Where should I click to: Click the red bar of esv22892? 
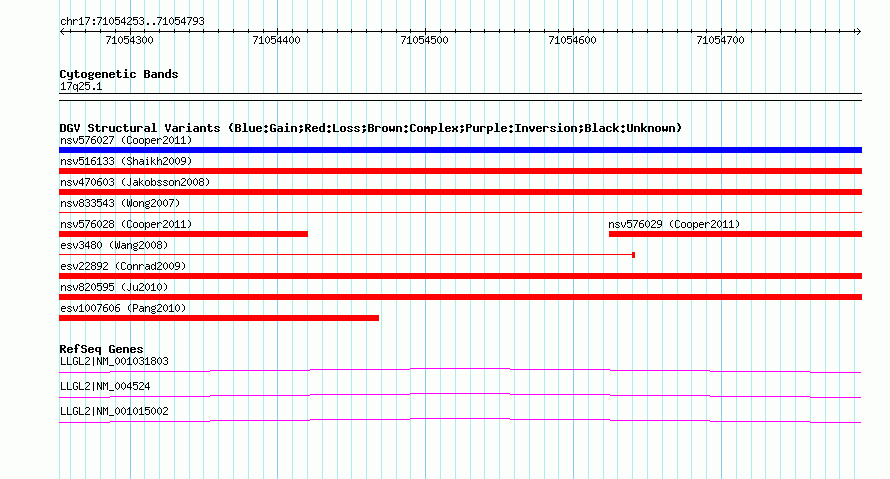(460, 276)
